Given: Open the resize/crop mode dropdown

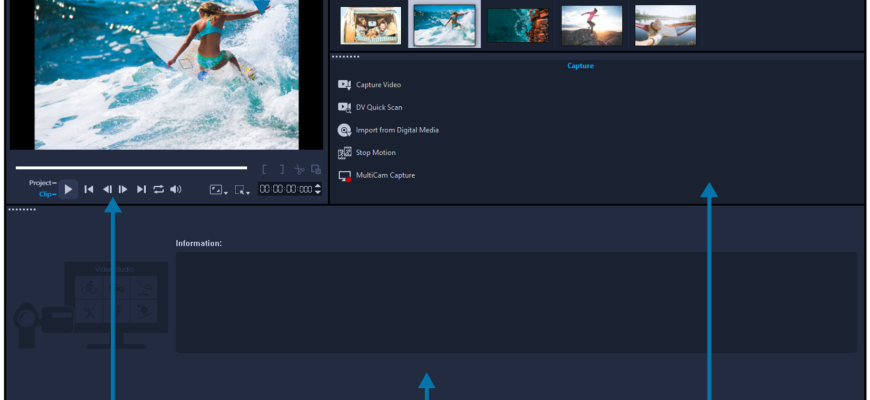Looking at the screenshot, I should click(x=242, y=190).
